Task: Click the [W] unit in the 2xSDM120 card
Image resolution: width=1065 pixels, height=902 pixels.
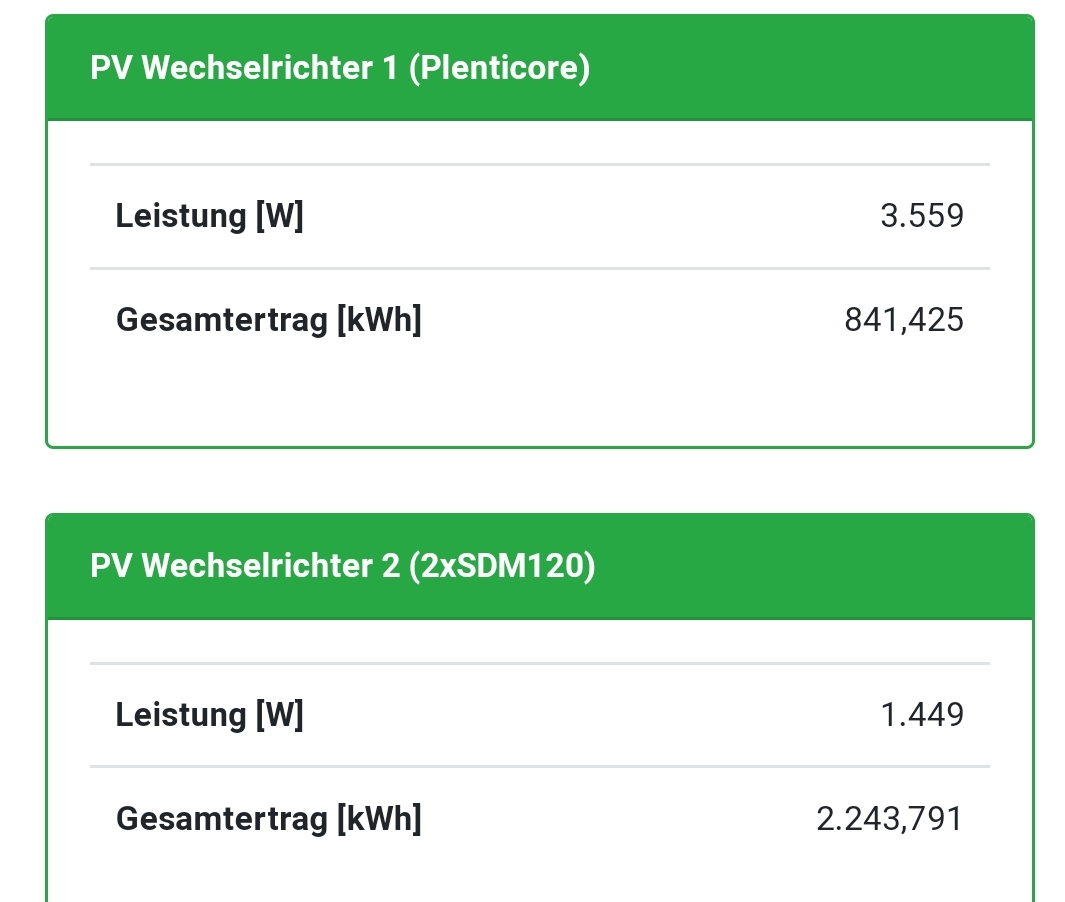Action: 280,714
